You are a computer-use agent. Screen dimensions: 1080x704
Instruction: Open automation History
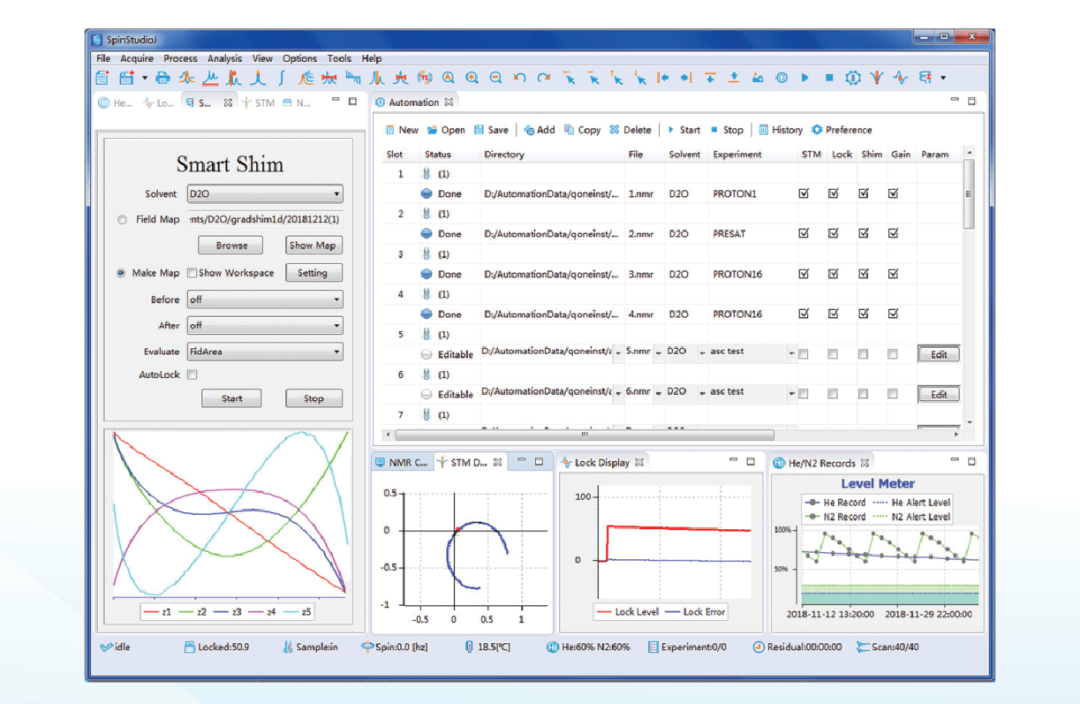[780, 130]
